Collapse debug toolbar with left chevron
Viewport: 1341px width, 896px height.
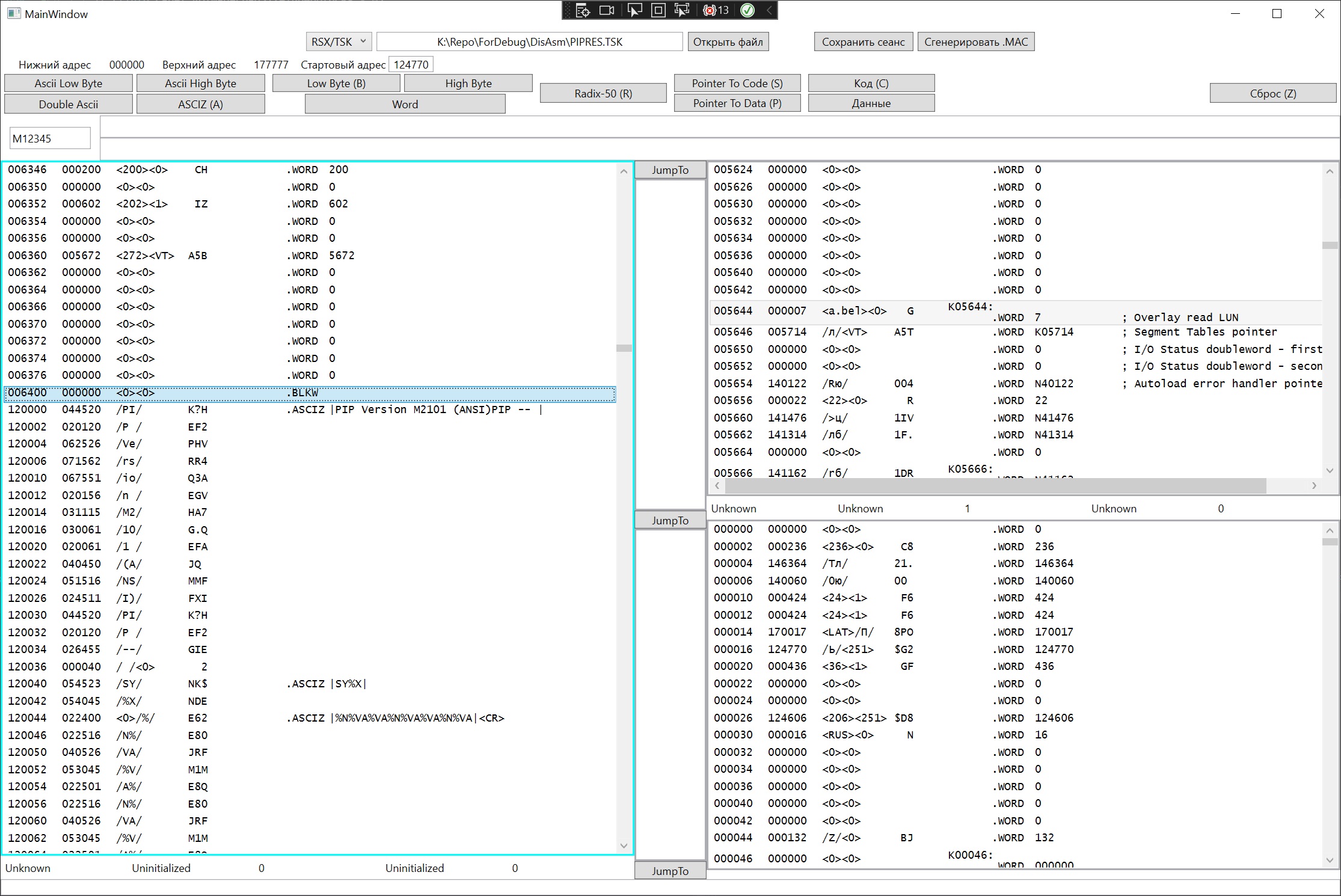[769, 10]
